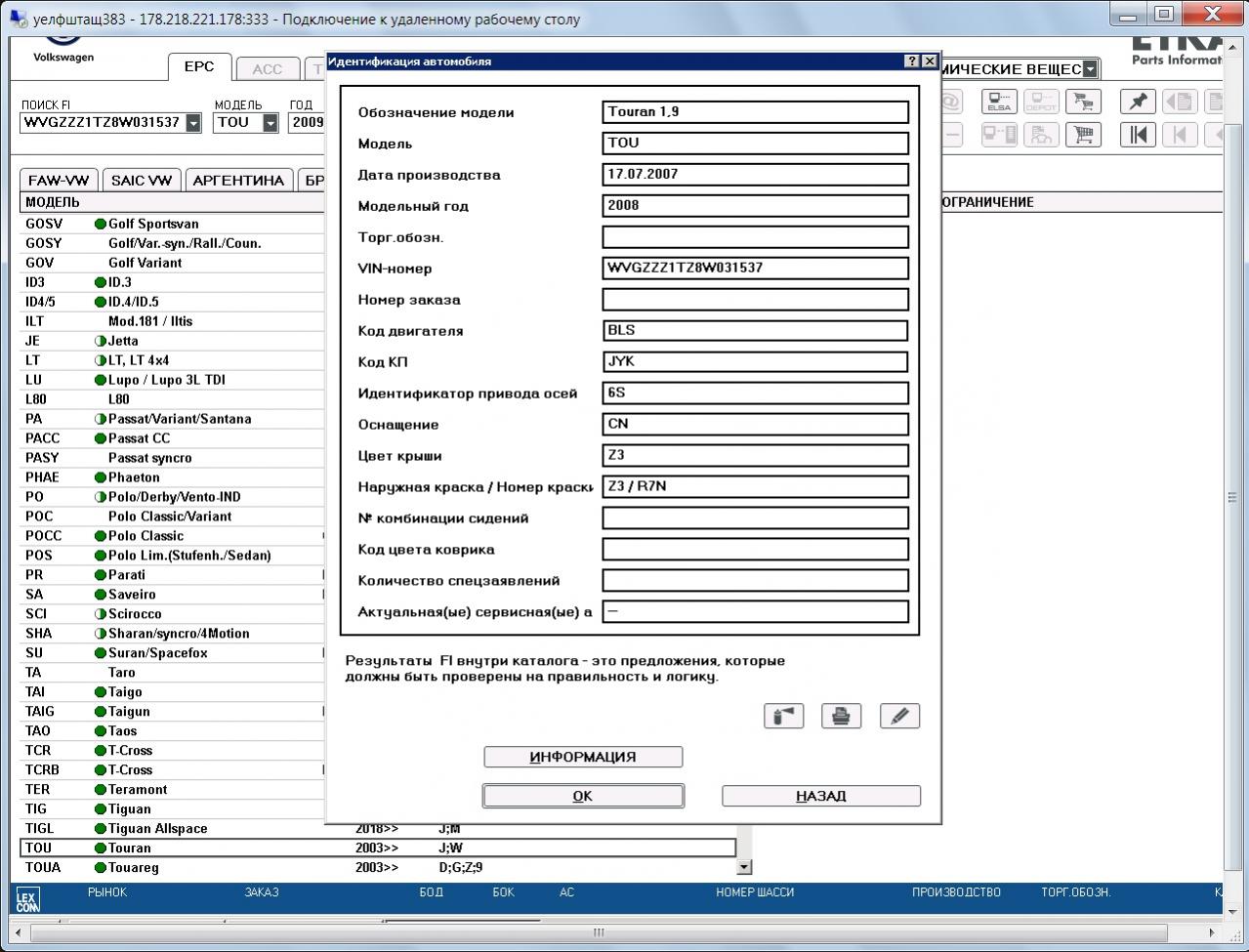Click the Код двигателя field BLS
The width and height of the screenshot is (1249, 952).
(756, 331)
